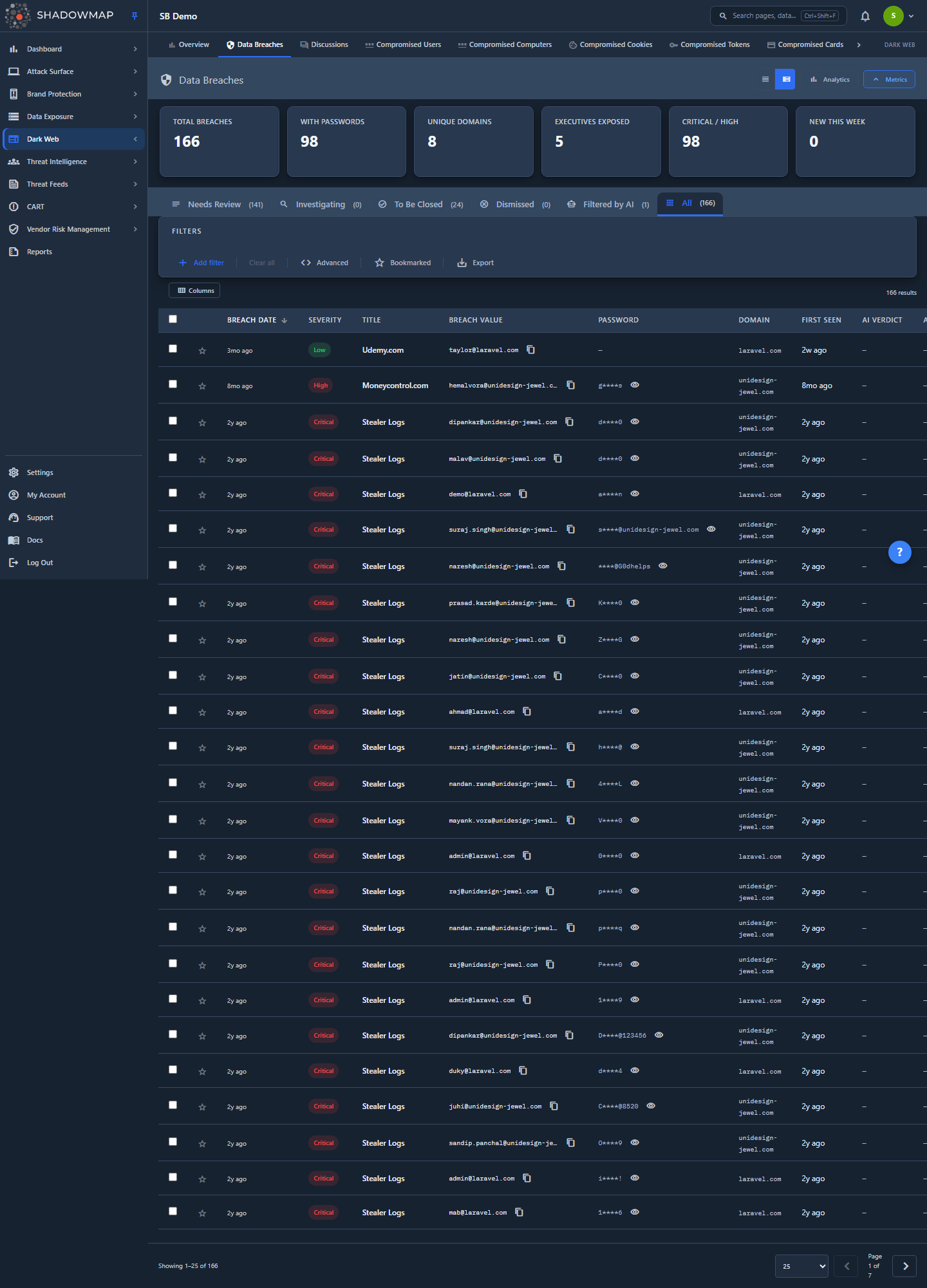Copy taylor@laravel.com breach value
Screen dimensions: 927x1288
point(531,350)
